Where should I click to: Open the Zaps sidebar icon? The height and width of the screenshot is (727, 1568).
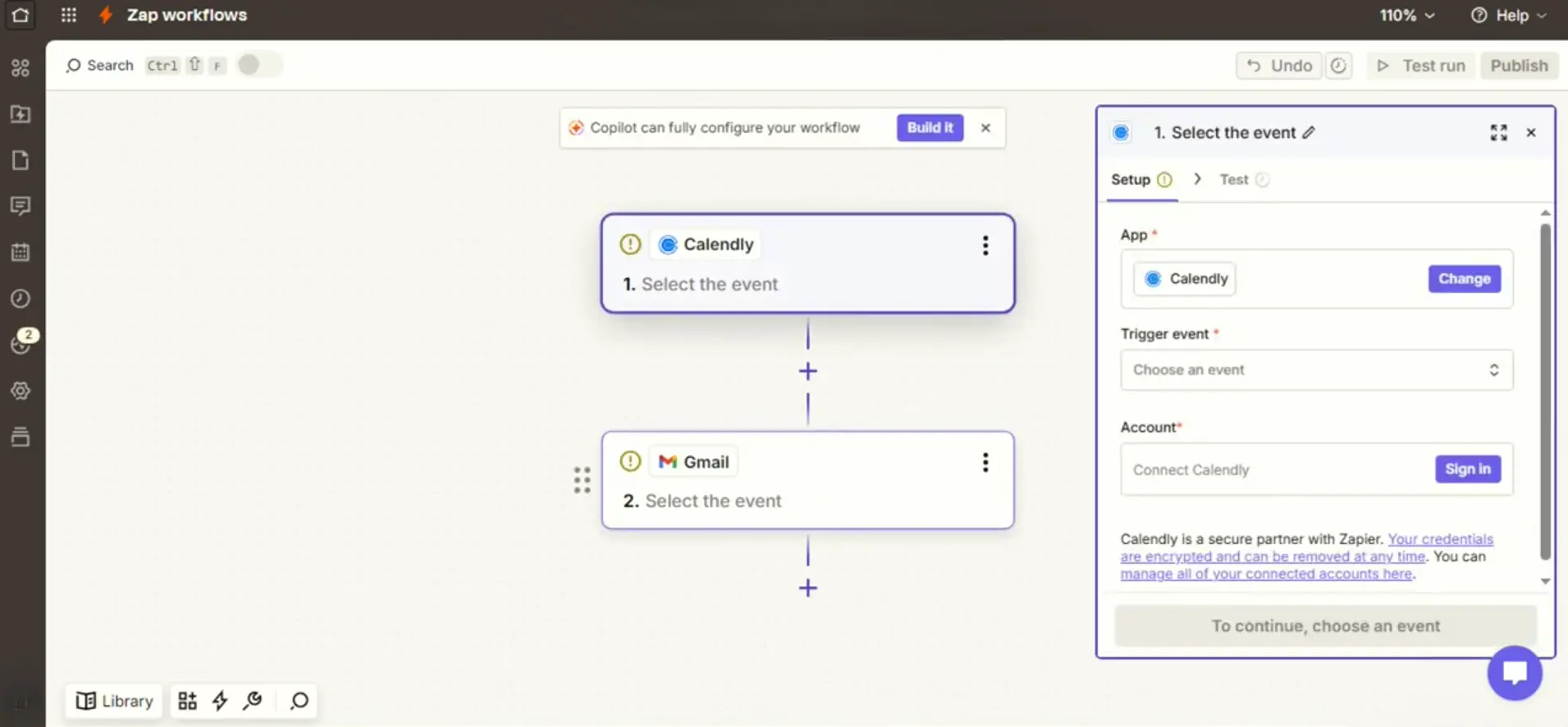click(21, 67)
